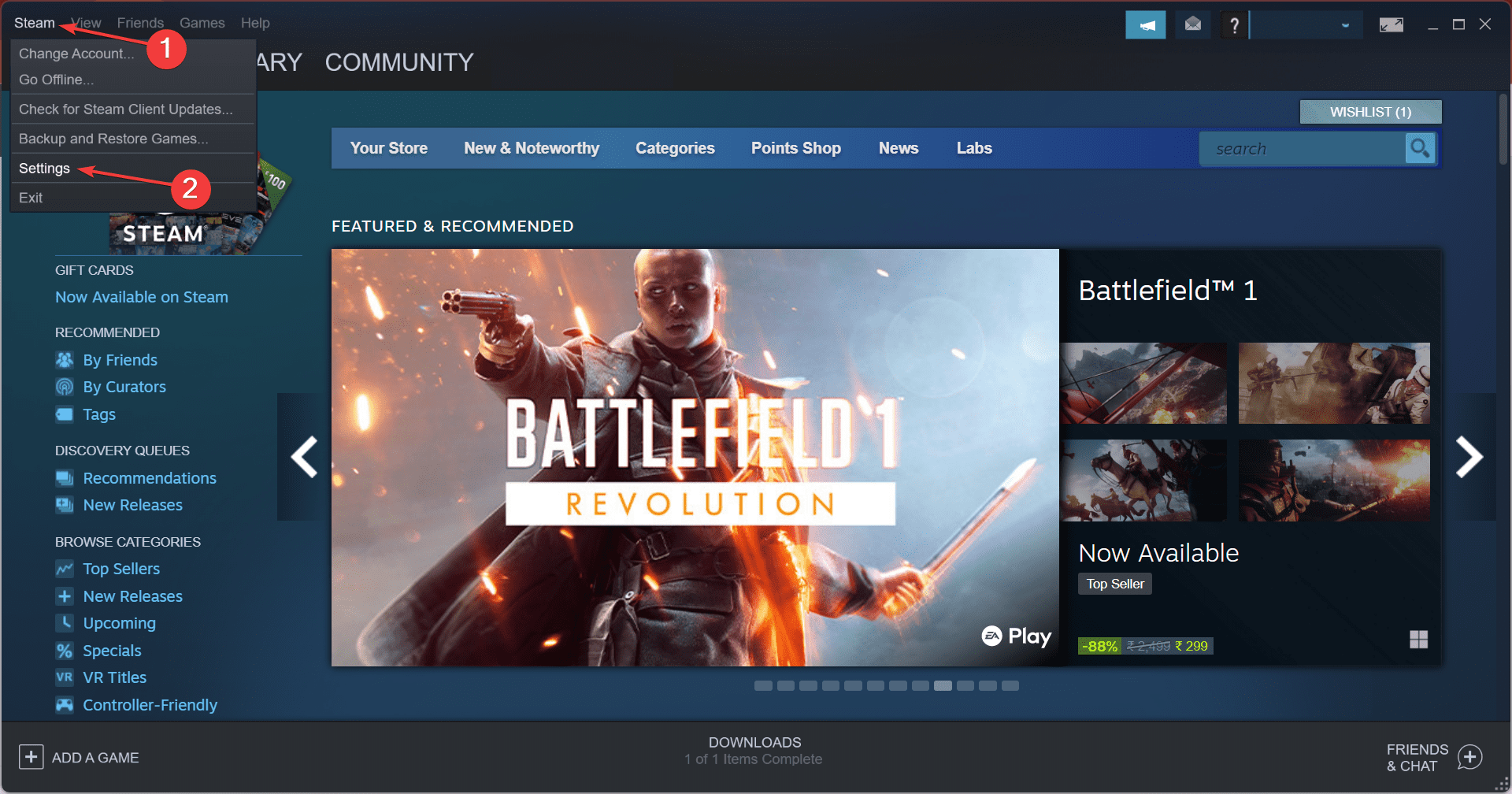
Task: Click the ADD A GAME plus icon
Action: click(31, 757)
